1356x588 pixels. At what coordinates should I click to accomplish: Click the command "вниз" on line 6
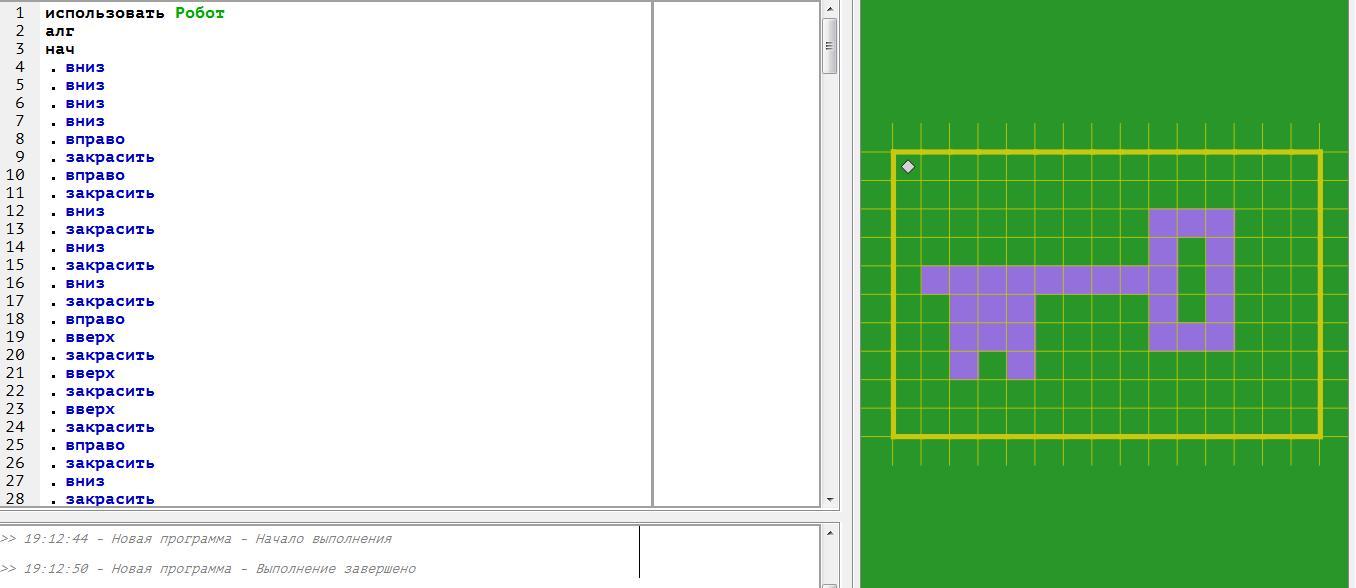(85, 103)
